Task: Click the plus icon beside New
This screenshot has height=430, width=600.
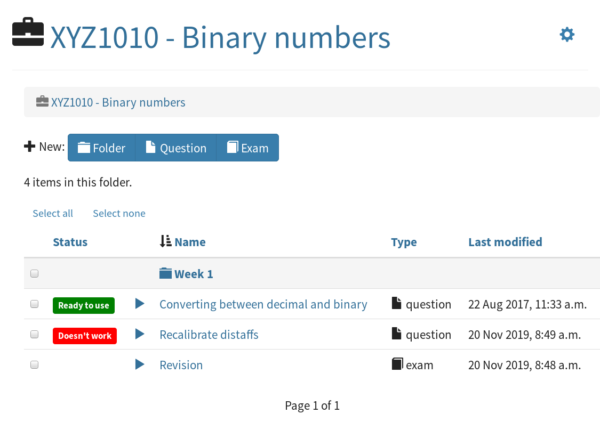Action: pyautogui.click(x=29, y=146)
